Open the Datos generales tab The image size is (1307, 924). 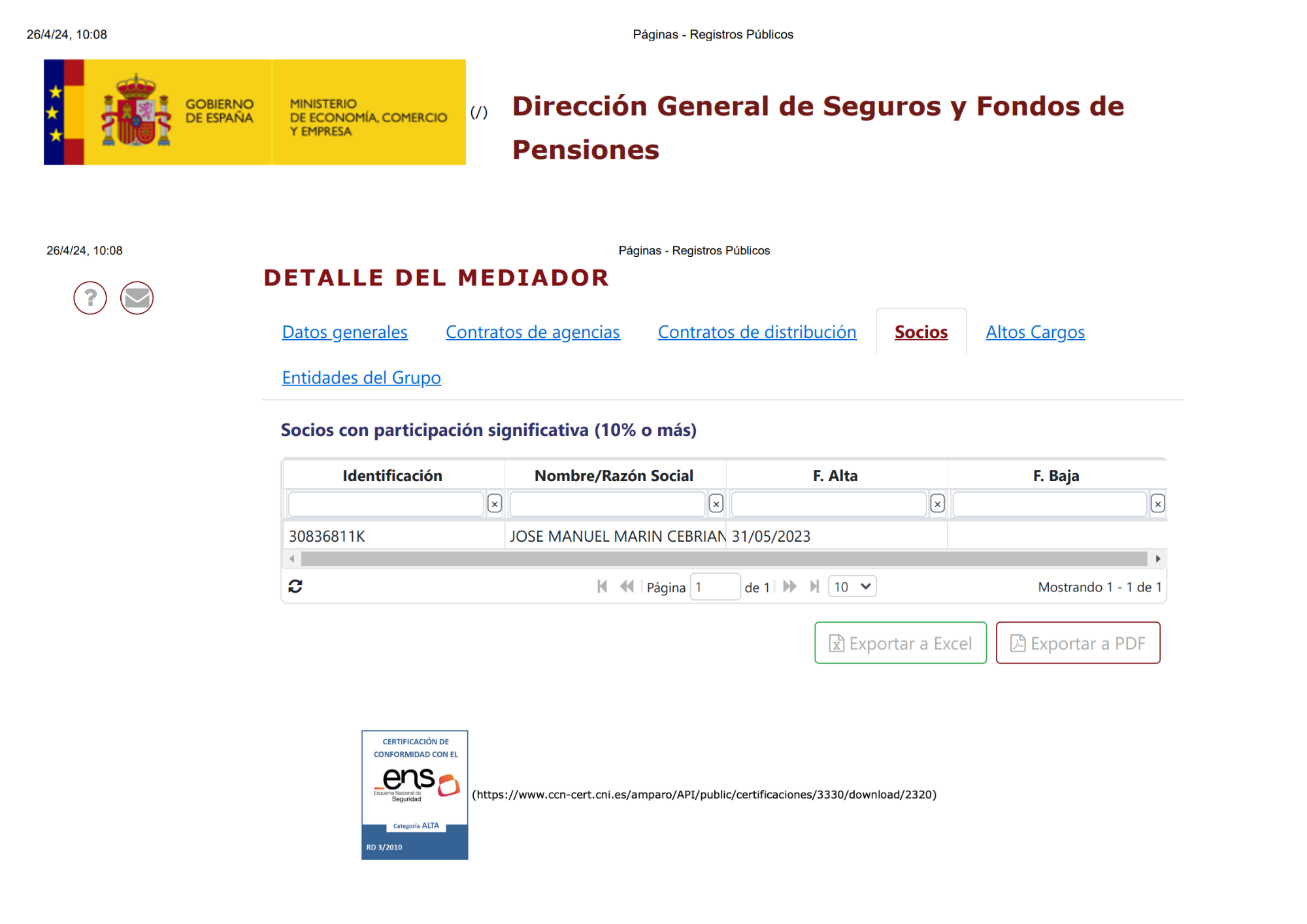(x=344, y=332)
